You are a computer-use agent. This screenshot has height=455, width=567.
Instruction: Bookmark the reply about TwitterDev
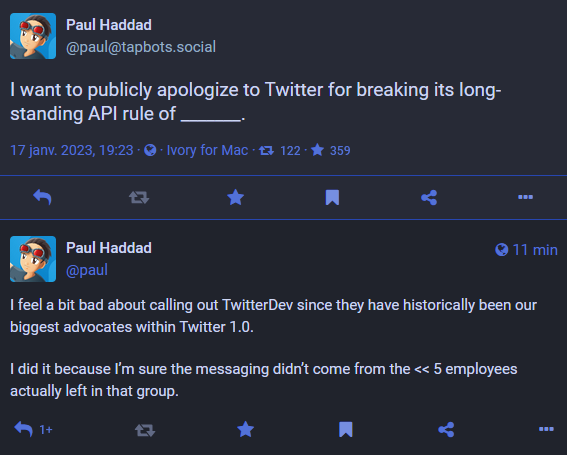coord(346,430)
